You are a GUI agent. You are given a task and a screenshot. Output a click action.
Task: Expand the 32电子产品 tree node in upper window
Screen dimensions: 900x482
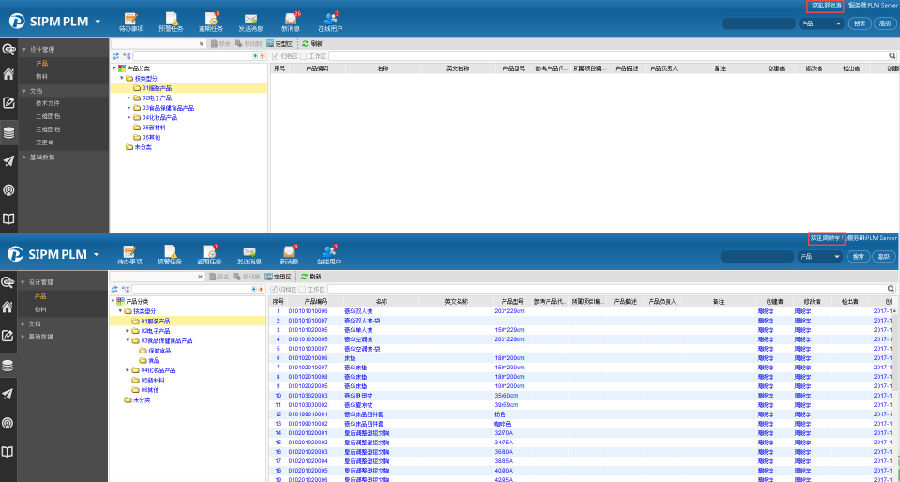pyautogui.click(x=129, y=99)
